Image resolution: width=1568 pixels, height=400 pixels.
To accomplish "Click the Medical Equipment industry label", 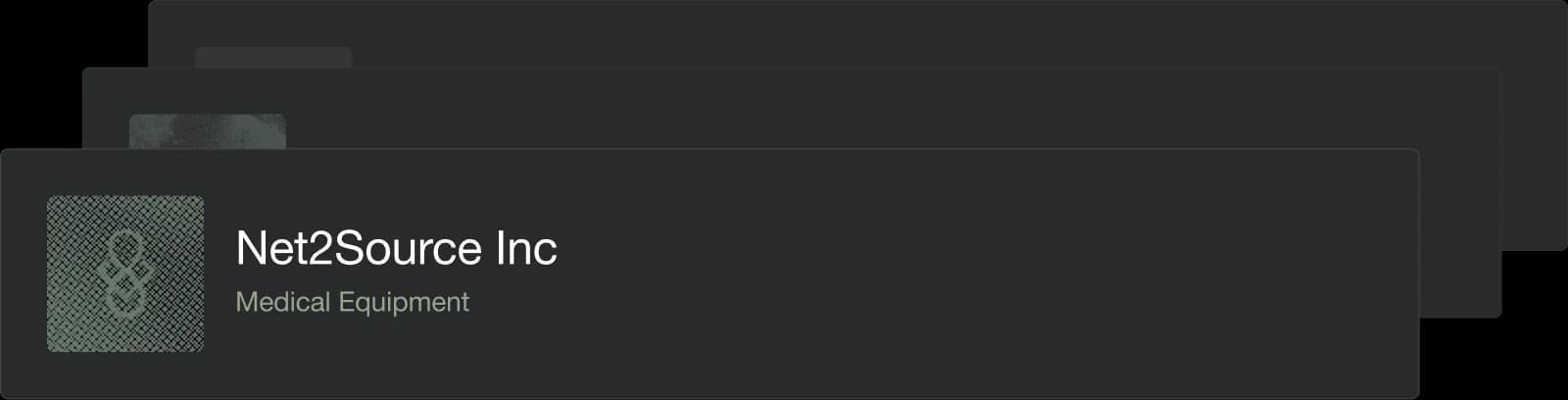I will [x=352, y=302].
